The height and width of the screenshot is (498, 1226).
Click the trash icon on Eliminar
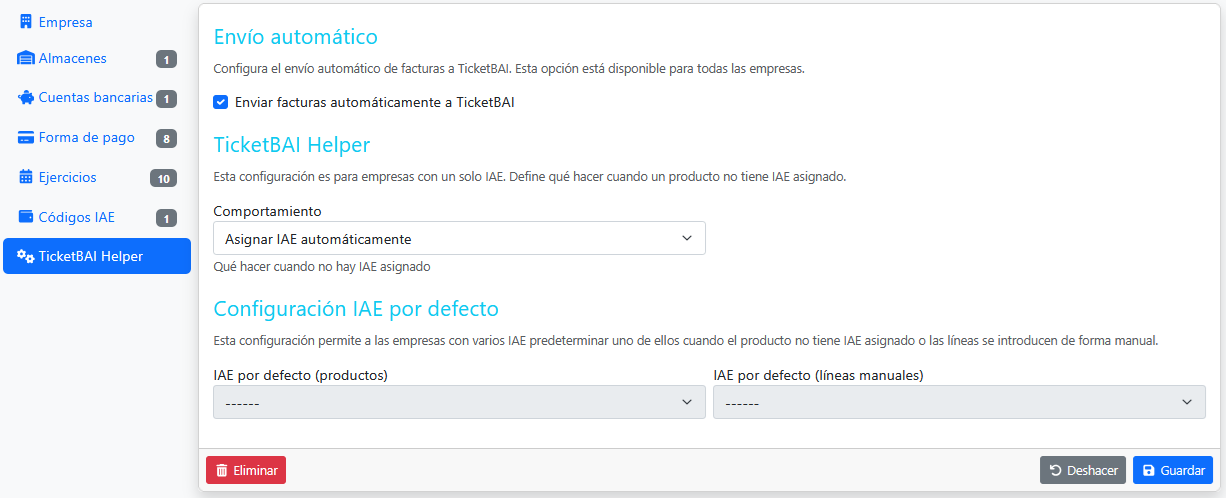(222, 470)
